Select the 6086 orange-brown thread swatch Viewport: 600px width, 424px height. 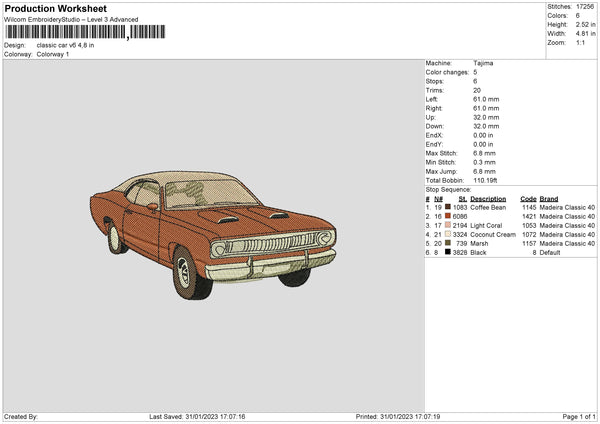(449, 216)
